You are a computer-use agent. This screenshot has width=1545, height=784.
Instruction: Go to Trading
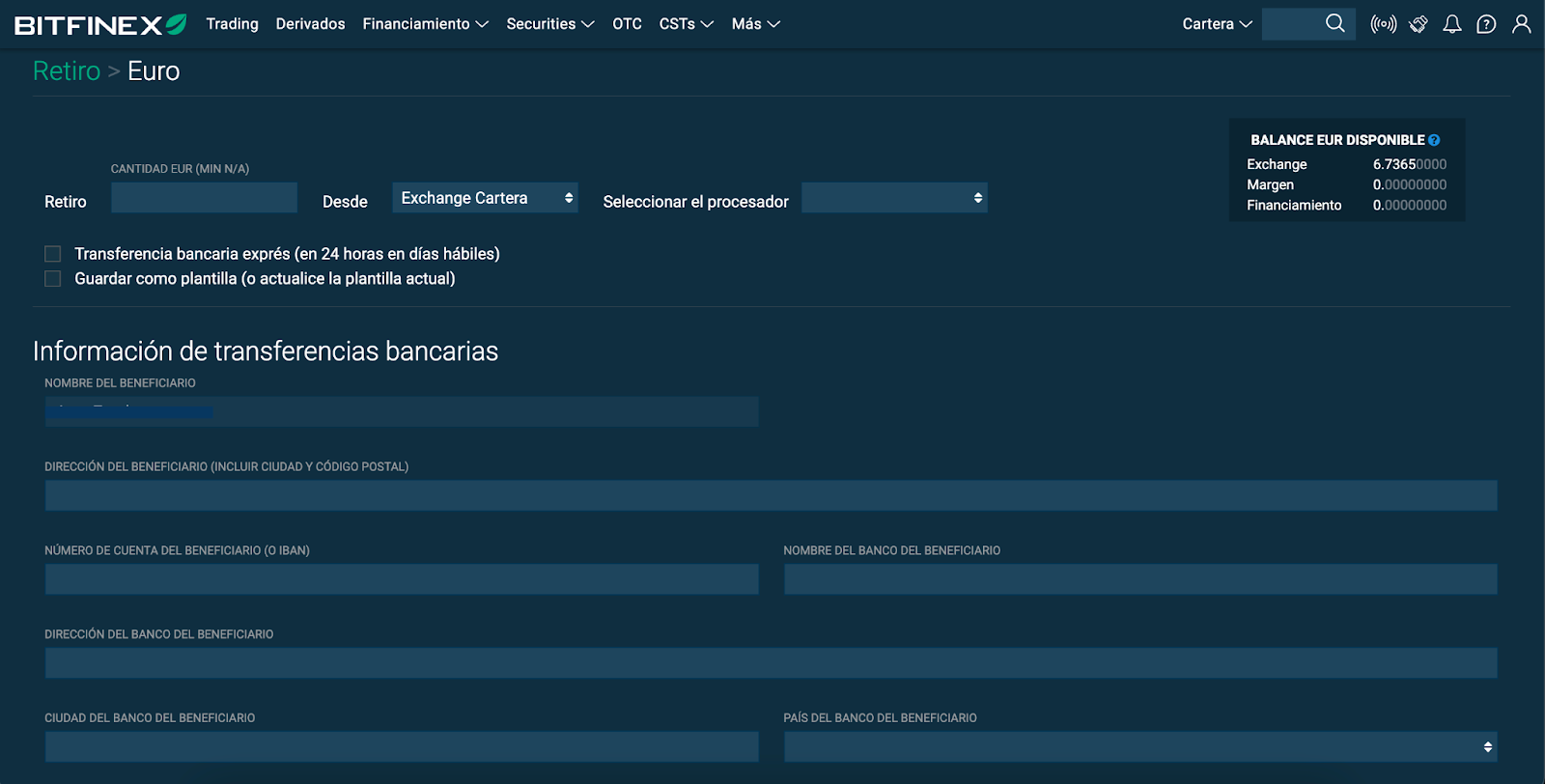(x=233, y=24)
